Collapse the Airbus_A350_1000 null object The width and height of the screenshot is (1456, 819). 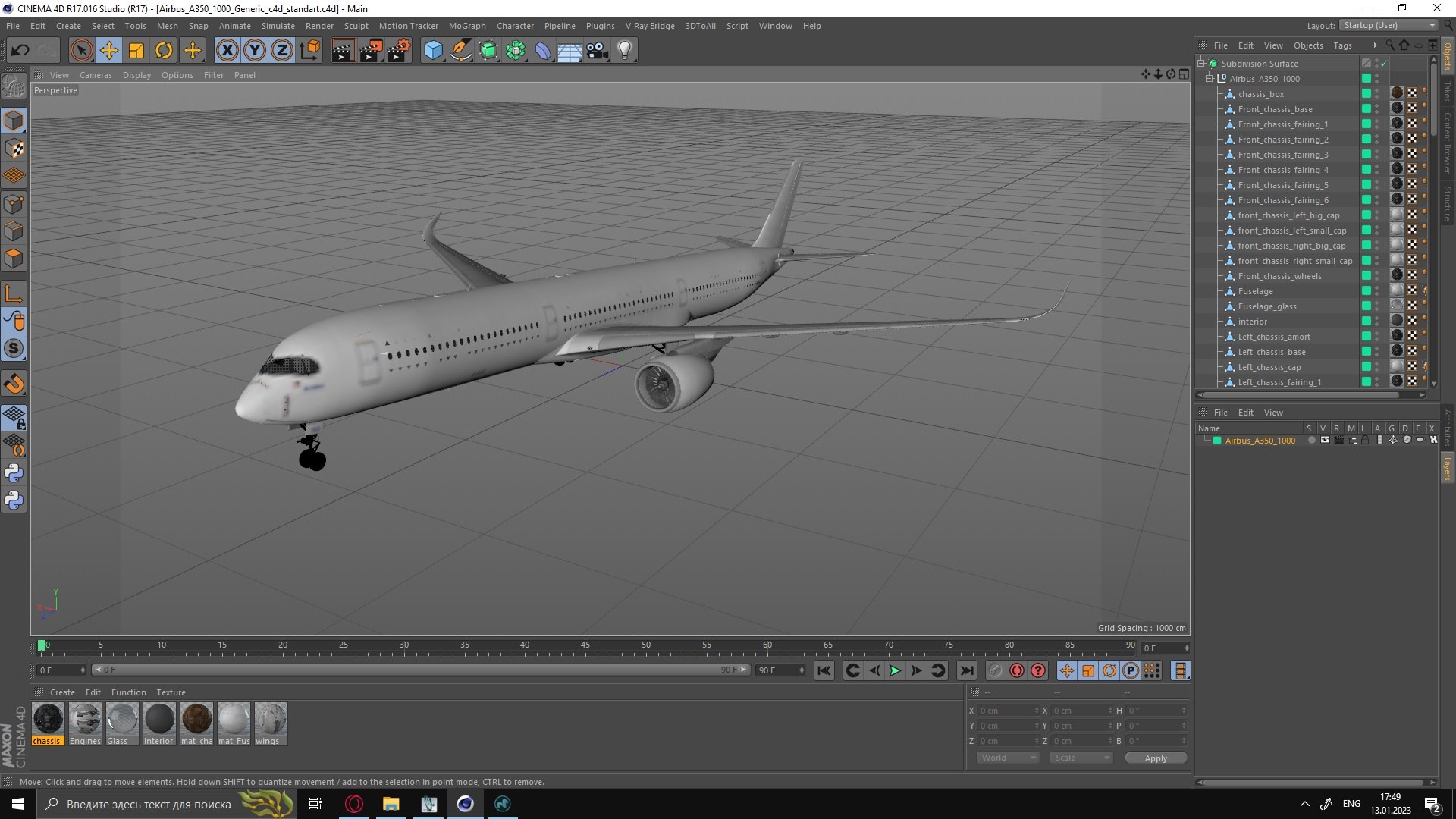point(1210,79)
